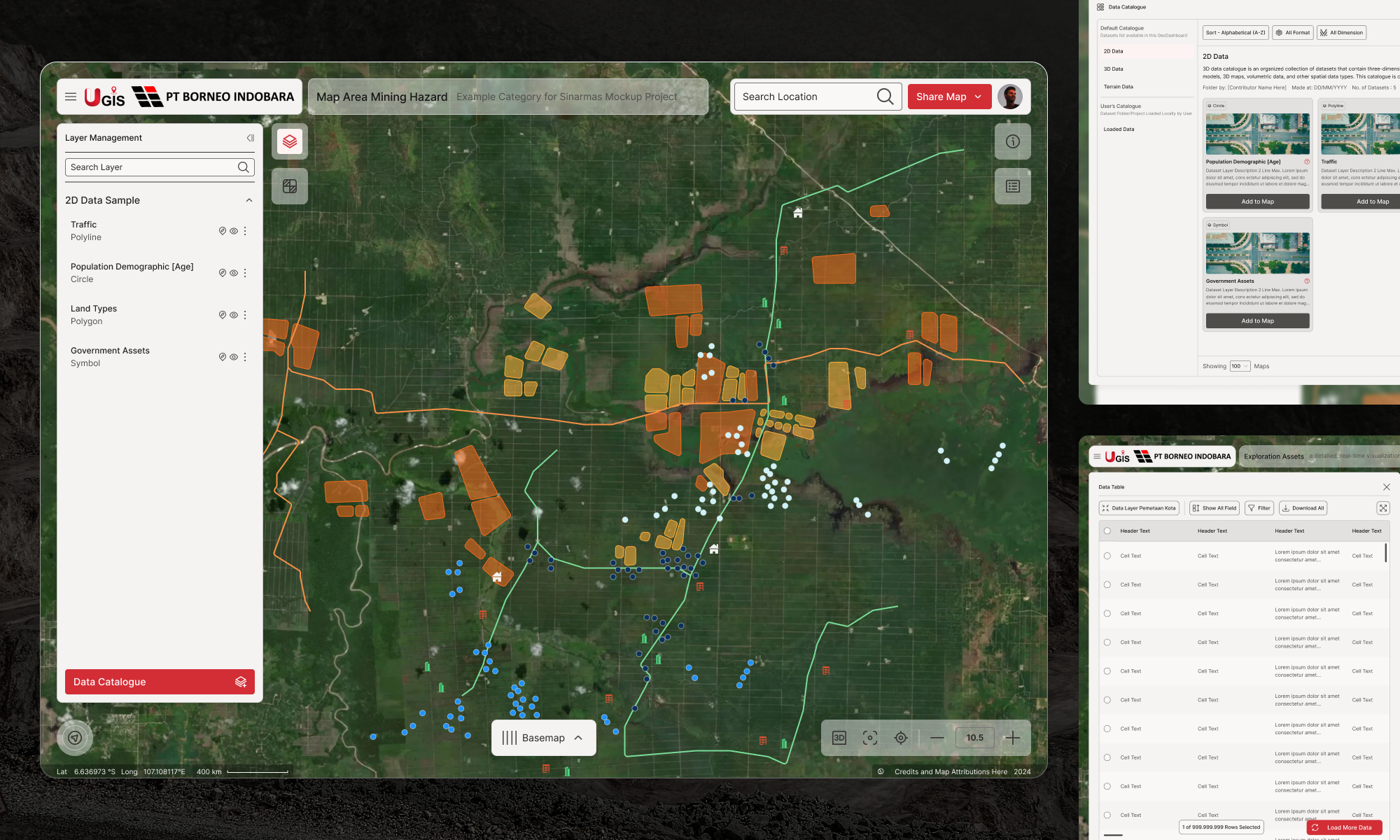1400x840 pixels.
Task: Open the legend list icon button
Action: 1012,186
